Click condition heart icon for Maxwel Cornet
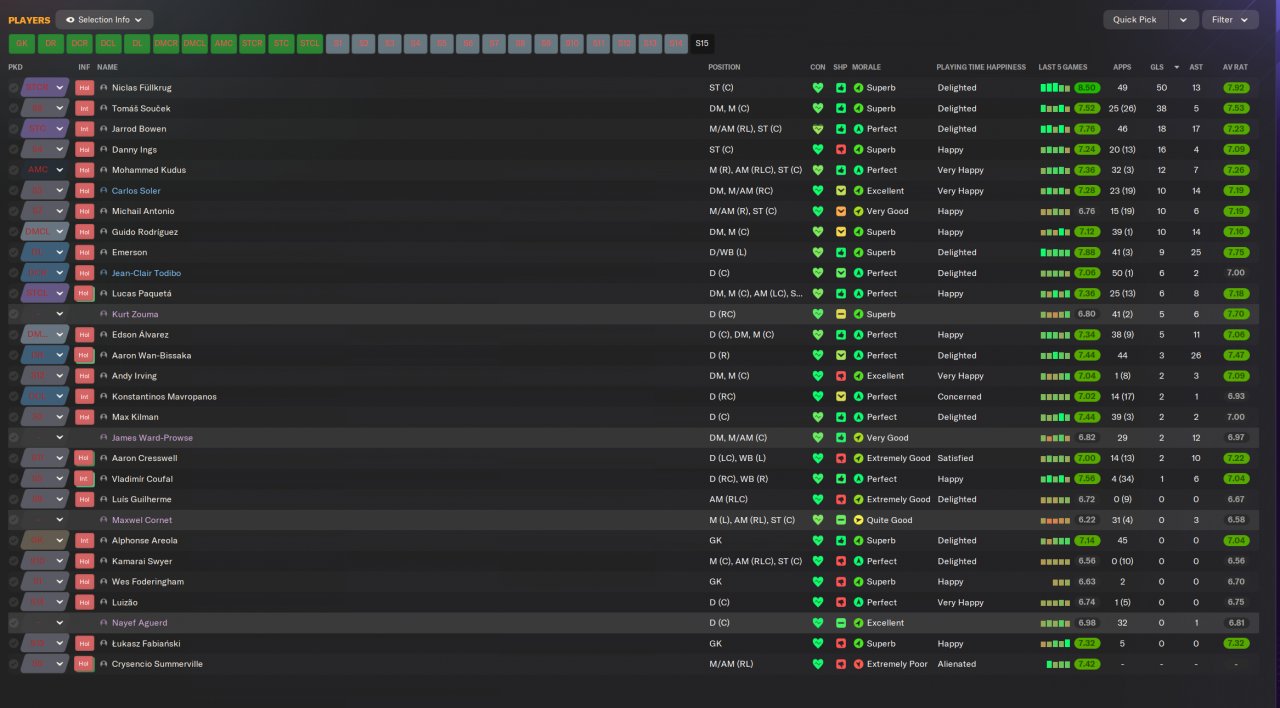Screen dimensions: 1280x708 coord(818,520)
